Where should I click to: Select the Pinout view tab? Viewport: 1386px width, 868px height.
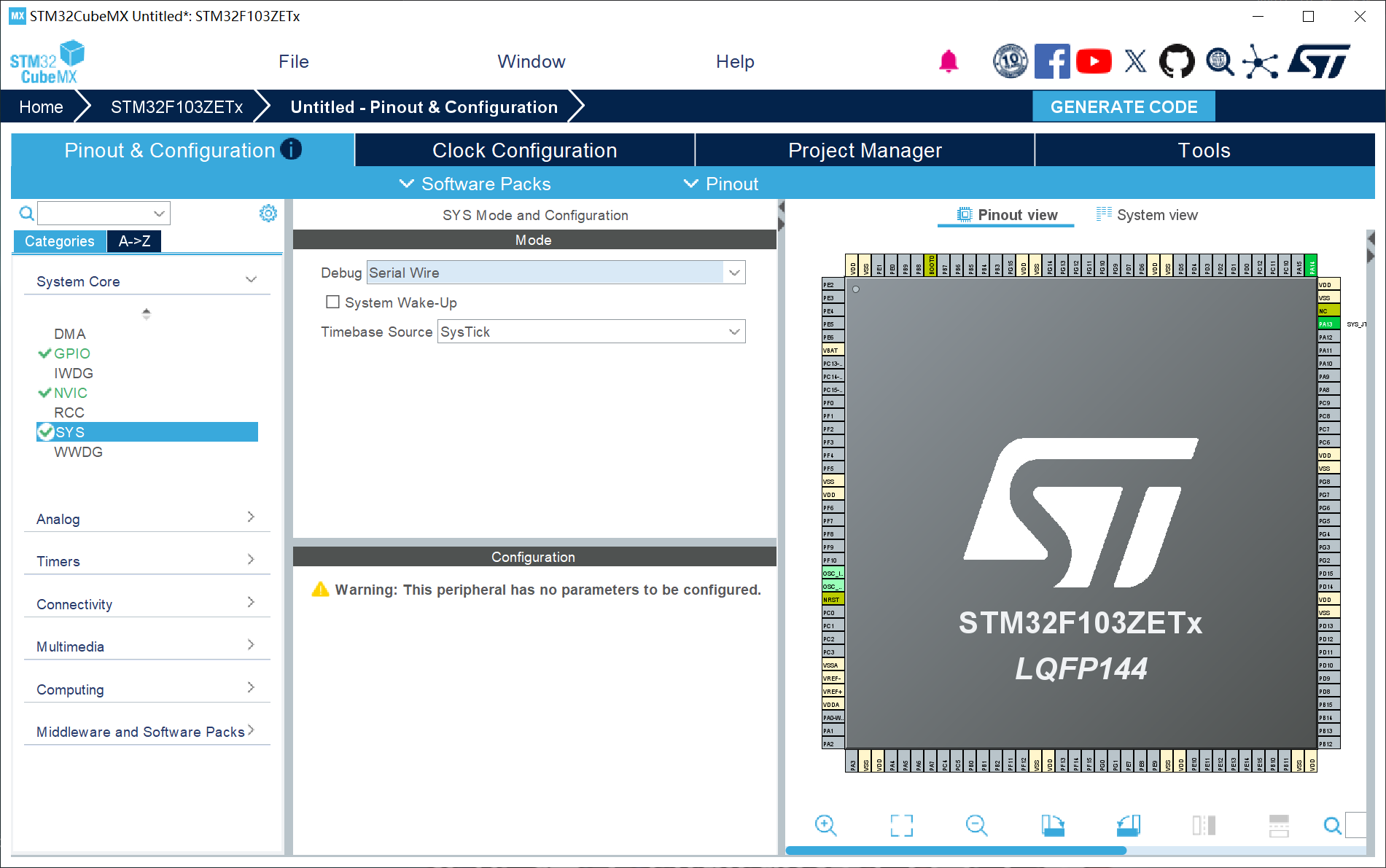click(1007, 215)
